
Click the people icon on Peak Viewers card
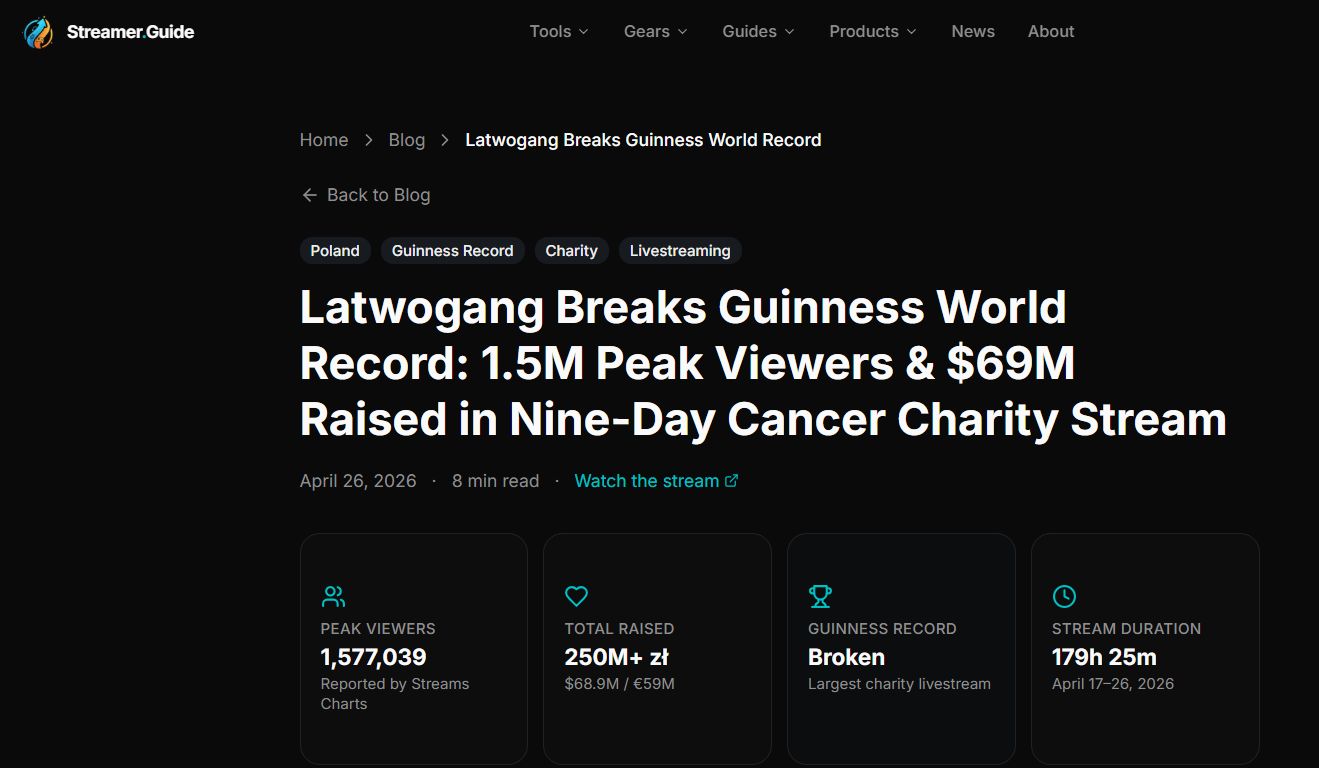[x=332, y=596]
